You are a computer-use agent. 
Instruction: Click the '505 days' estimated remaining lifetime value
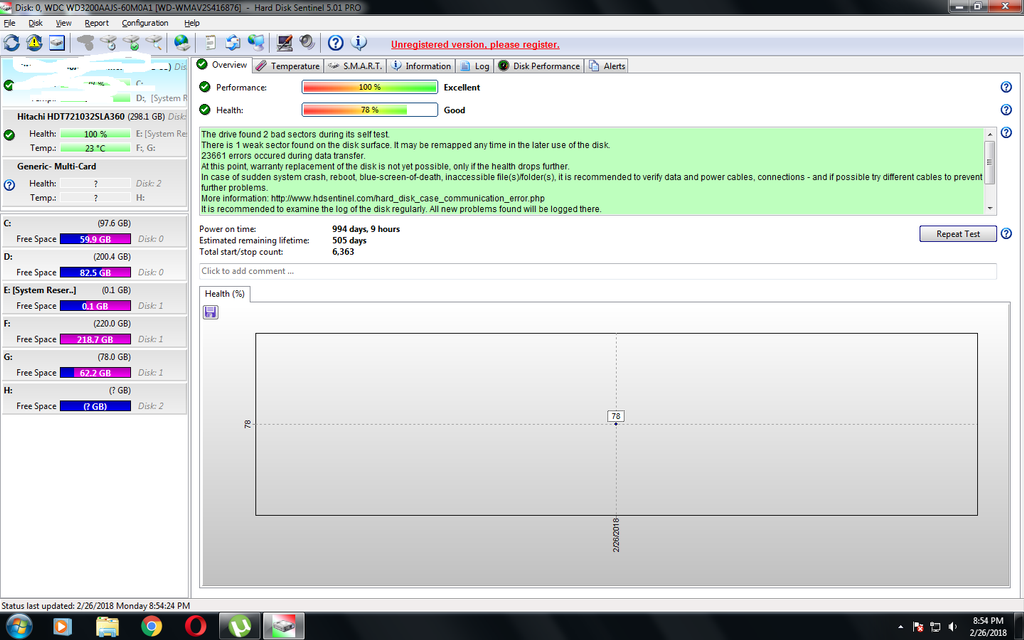[x=349, y=240]
